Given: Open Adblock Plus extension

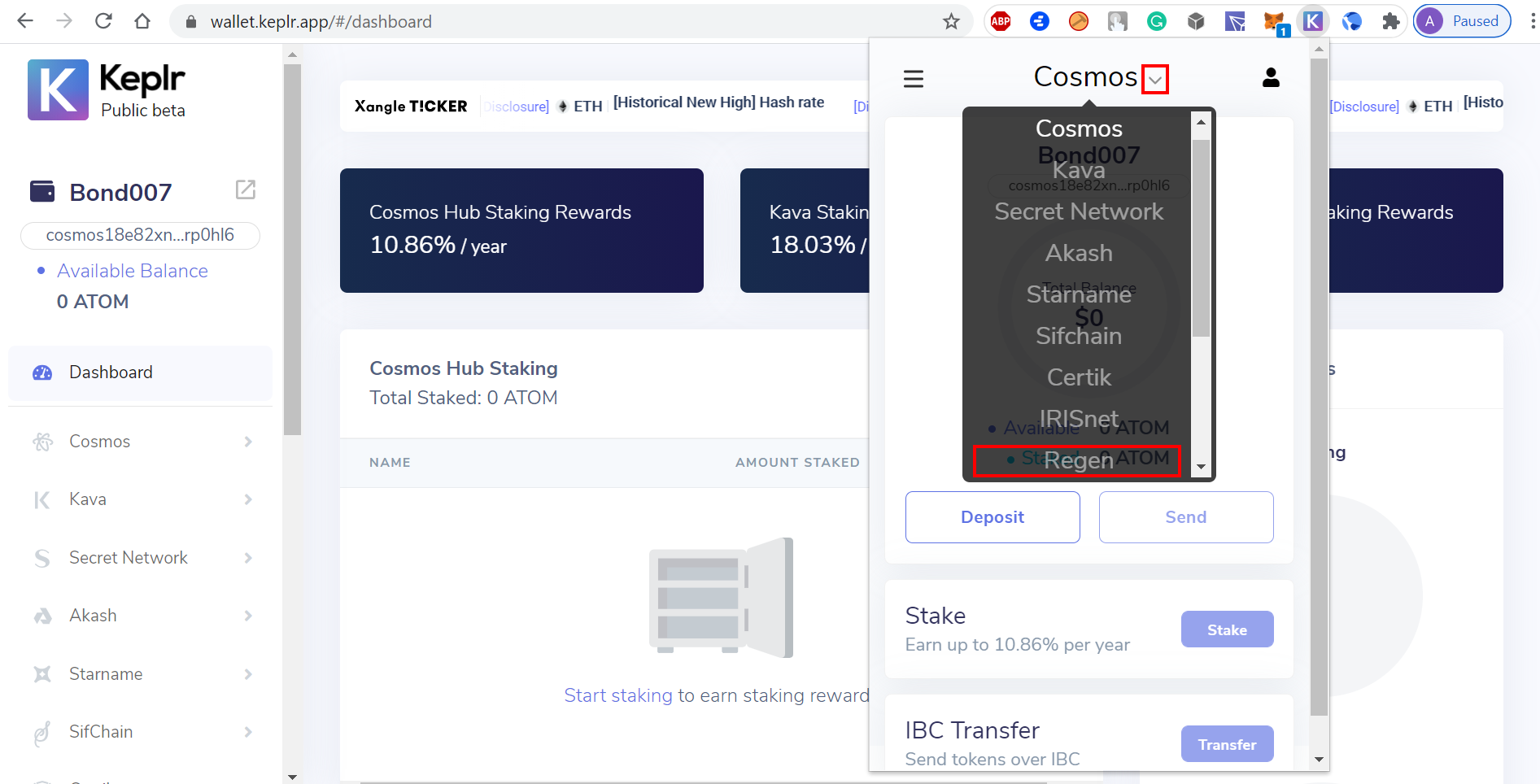Looking at the screenshot, I should point(1001,22).
